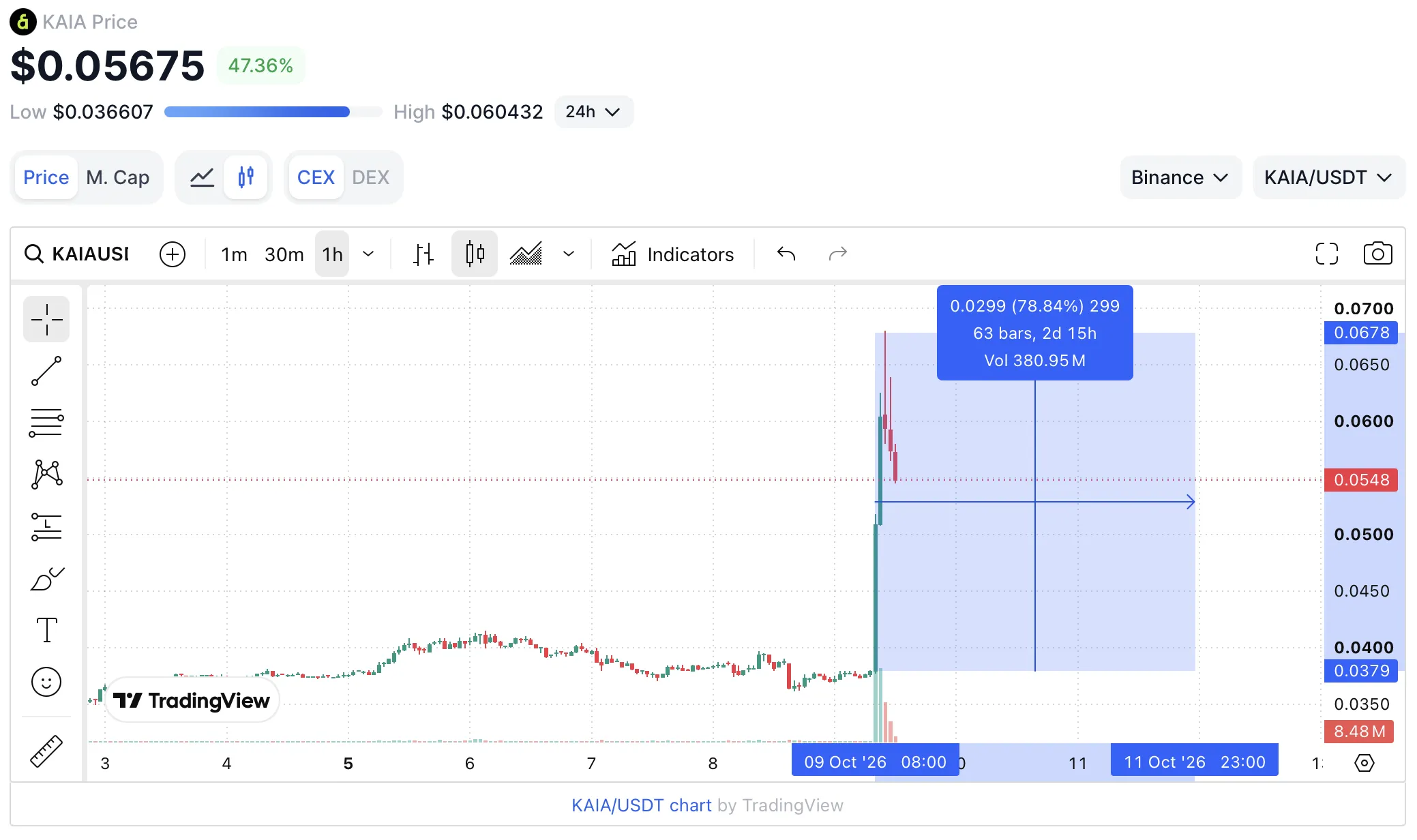The image size is (1417, 840).
Task: Click the 24h low-high price range bar
Action: [x=273, y=112]
